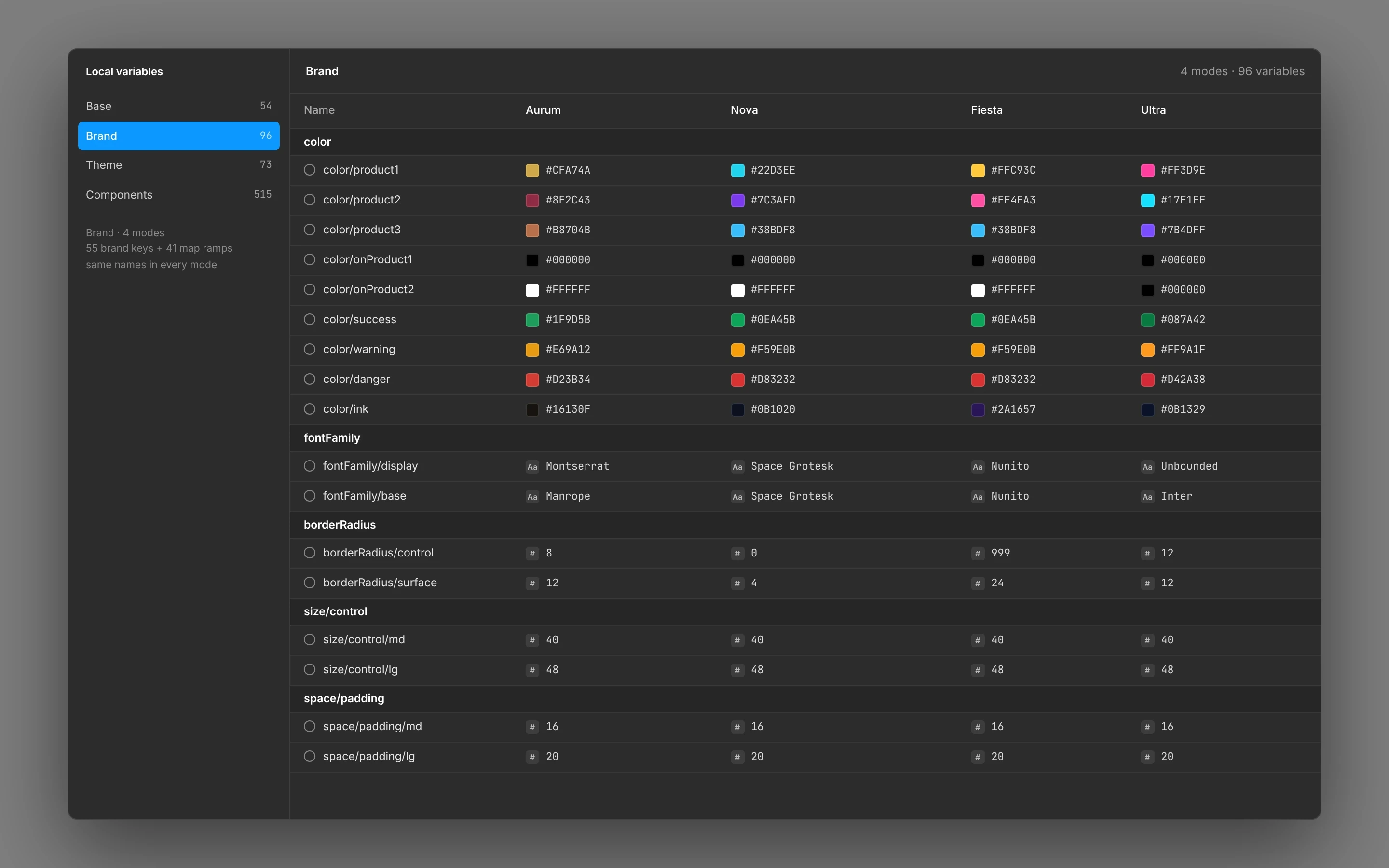Open the Nova #7C3AED swatch for product2
Screen dimensions: 1389x868
click(737, 200)
